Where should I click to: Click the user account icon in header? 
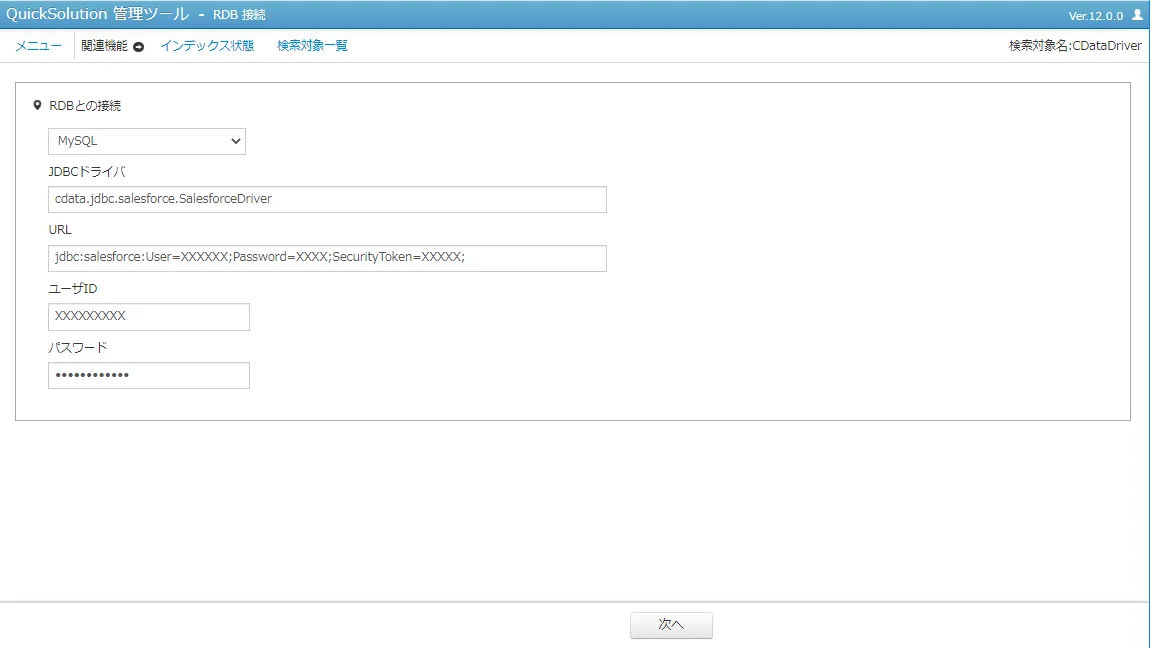tap(1136, 15)
